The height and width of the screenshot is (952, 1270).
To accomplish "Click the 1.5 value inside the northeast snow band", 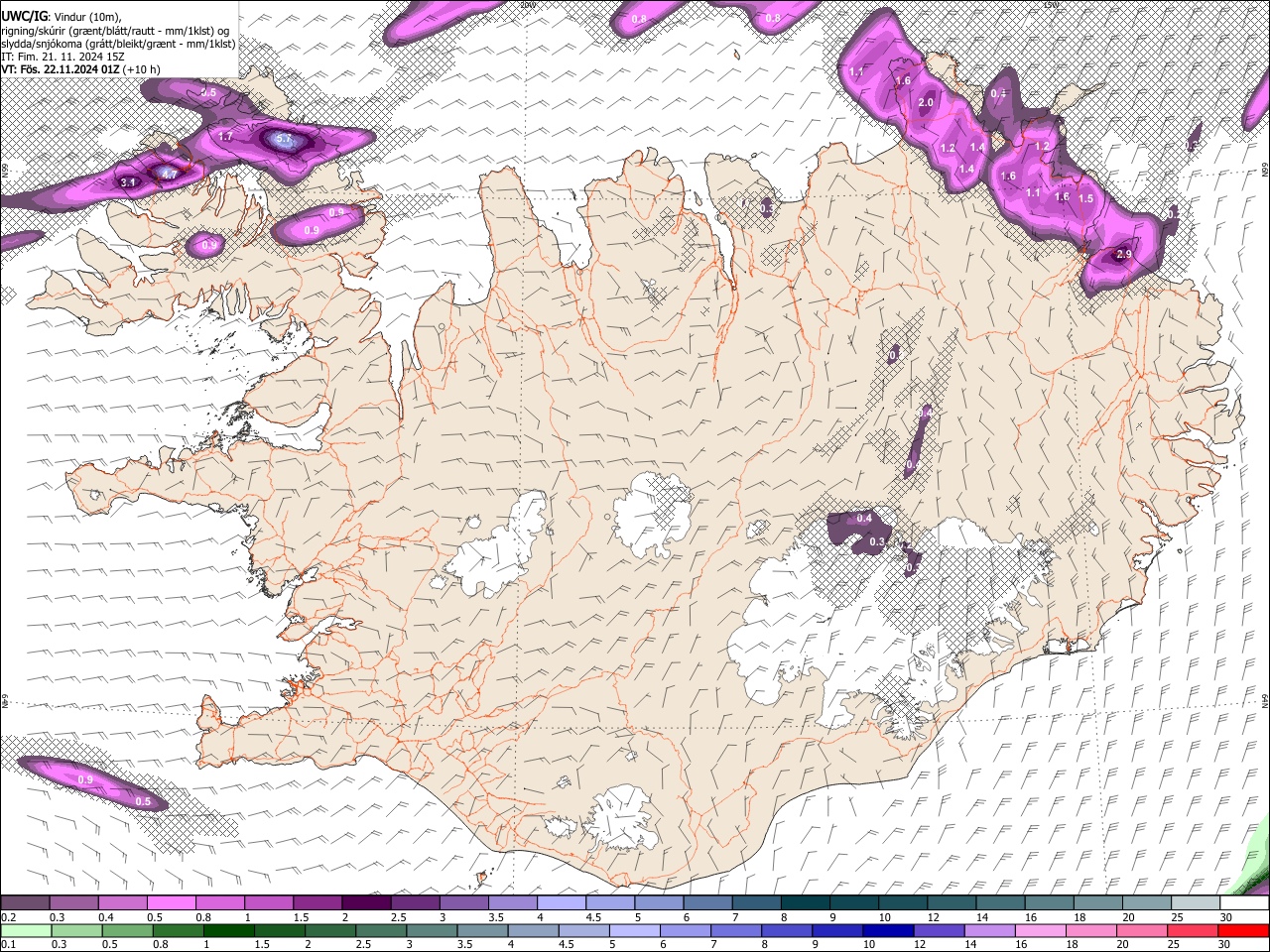I will pyautogui.click(x=1085, y=198).
